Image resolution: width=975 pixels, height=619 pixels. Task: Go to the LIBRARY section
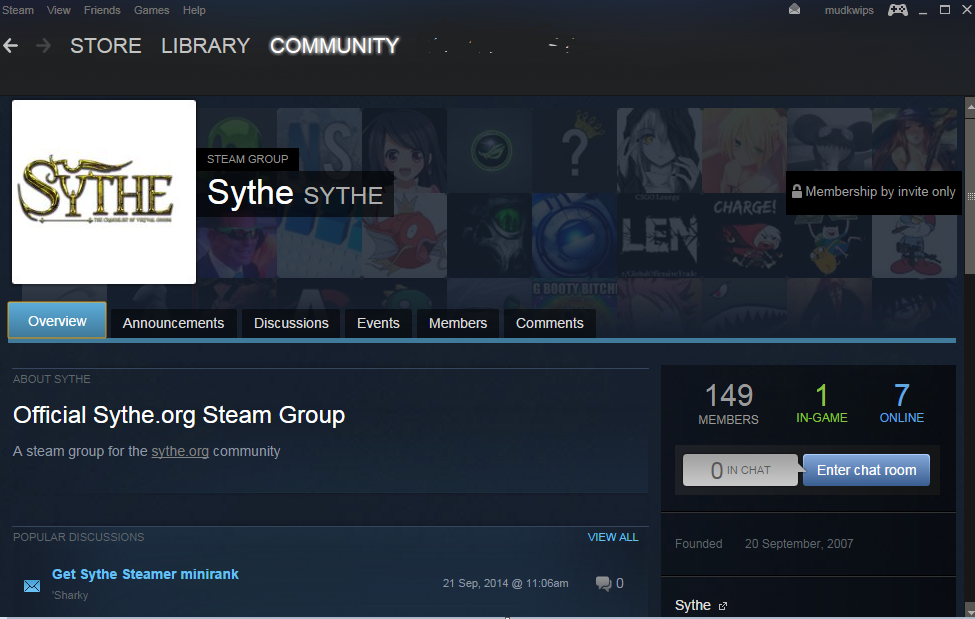pos(205,45)
